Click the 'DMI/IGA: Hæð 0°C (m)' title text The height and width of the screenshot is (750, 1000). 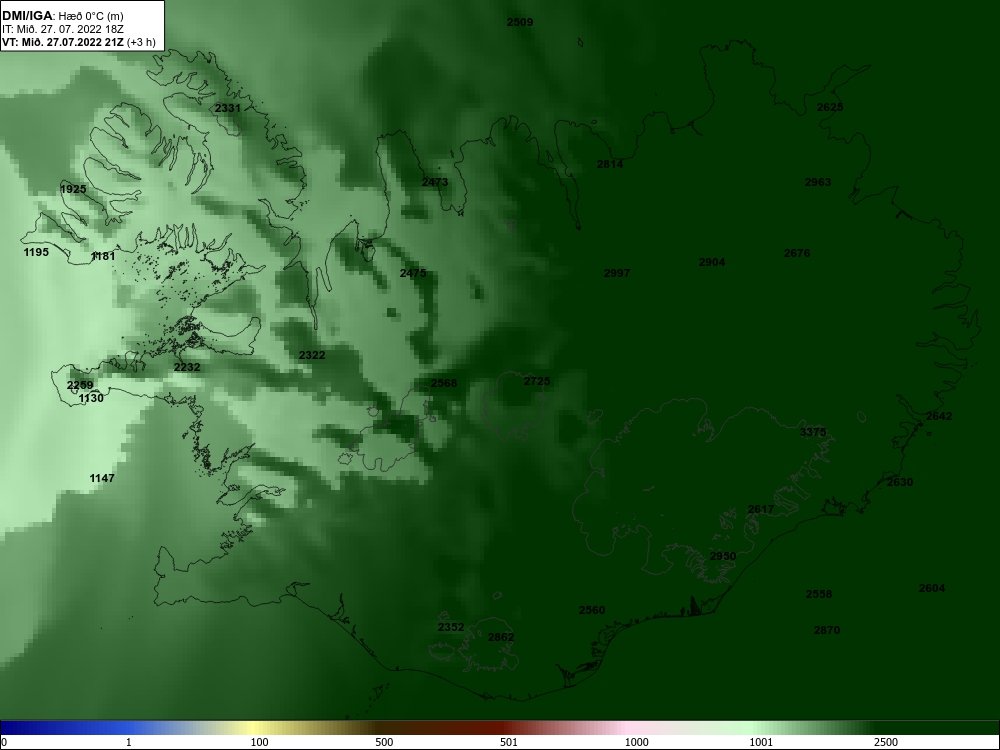62,17
